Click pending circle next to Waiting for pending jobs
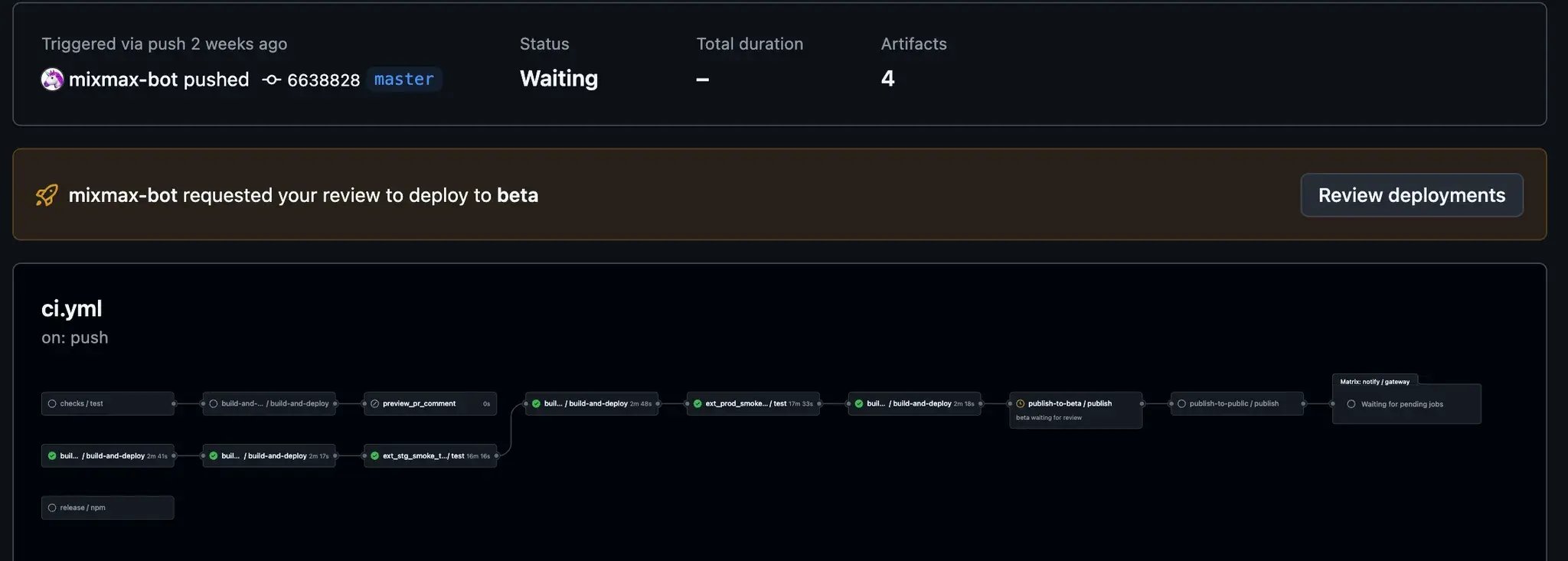Image resolution: width=1568 pixels, height=561 pixels. pos(1351,404)
